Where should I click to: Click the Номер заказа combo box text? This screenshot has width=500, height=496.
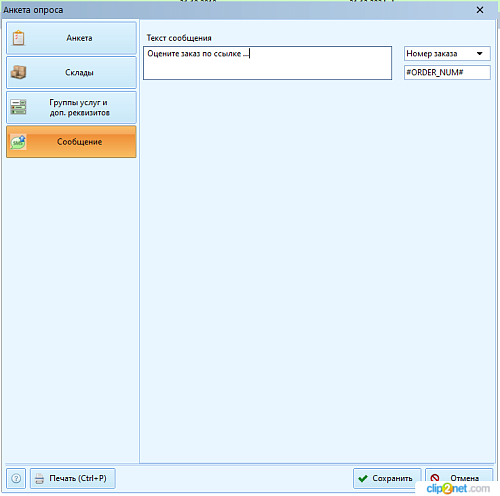click(x=432, y=54)
